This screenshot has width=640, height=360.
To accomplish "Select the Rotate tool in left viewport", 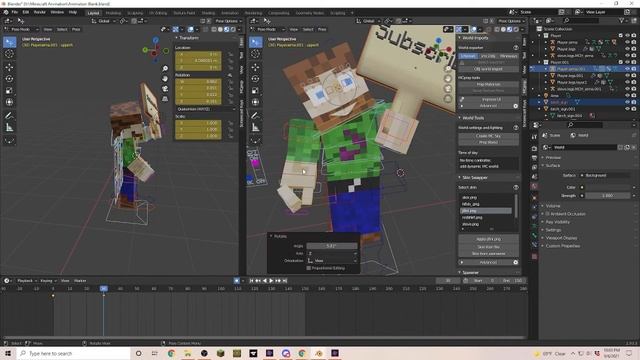I will click(x=9, y=78).
